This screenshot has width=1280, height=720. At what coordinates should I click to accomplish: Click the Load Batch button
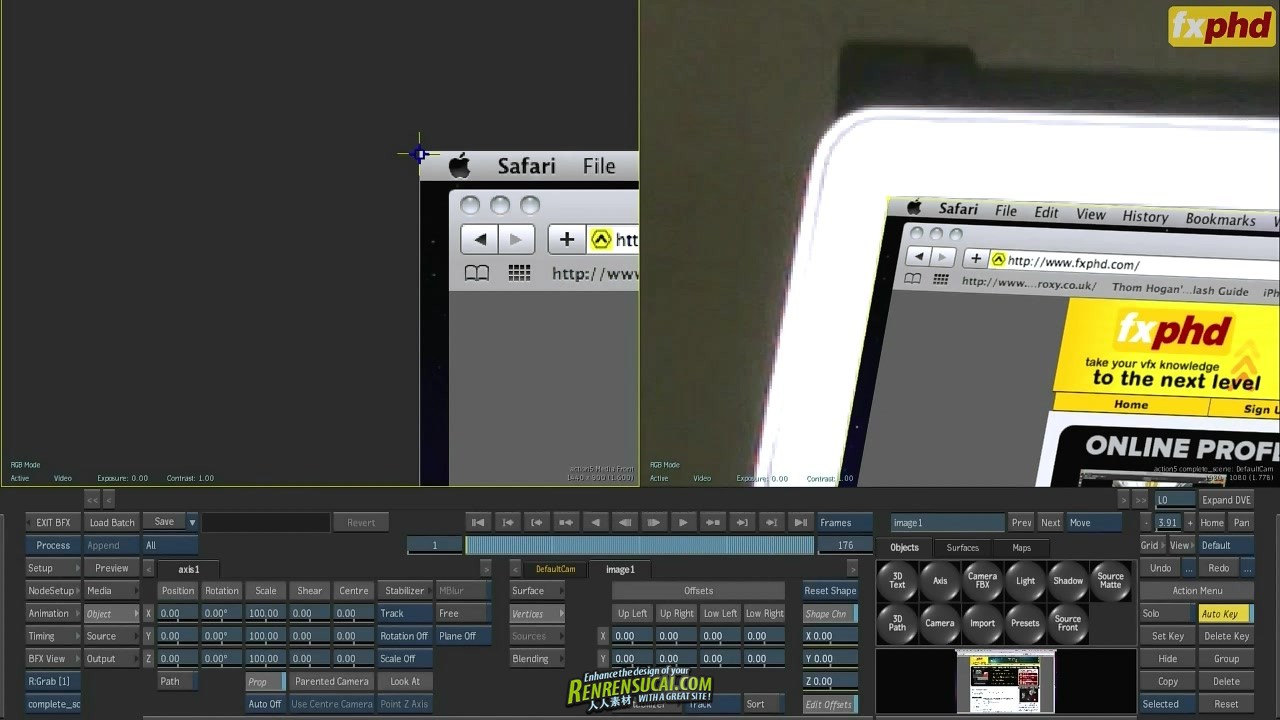(x=112, y=523)
